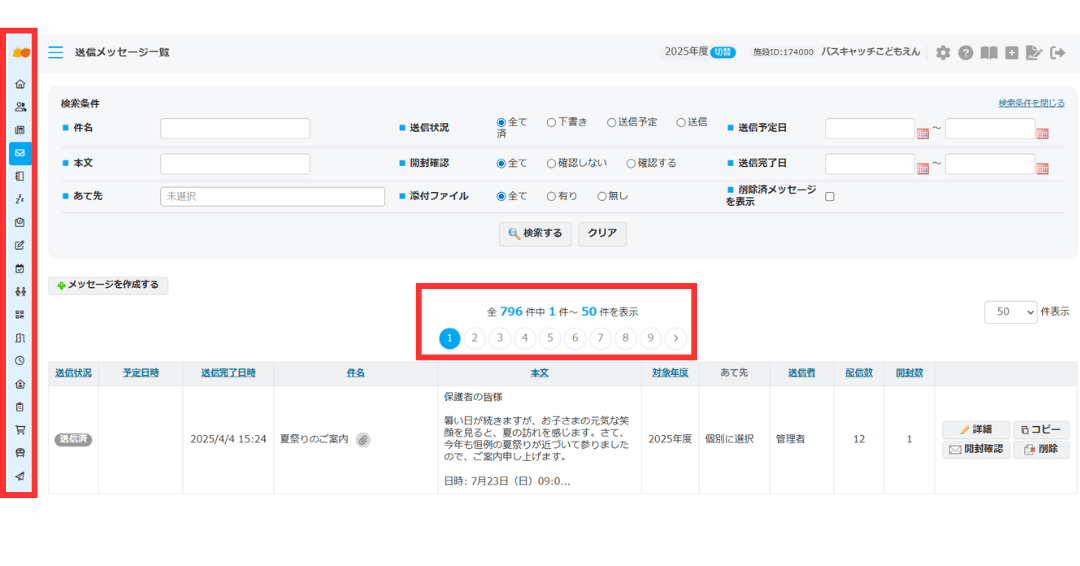Click next page arrow in pagination
The image size is (1080, 566).
(x=676, y=338)
